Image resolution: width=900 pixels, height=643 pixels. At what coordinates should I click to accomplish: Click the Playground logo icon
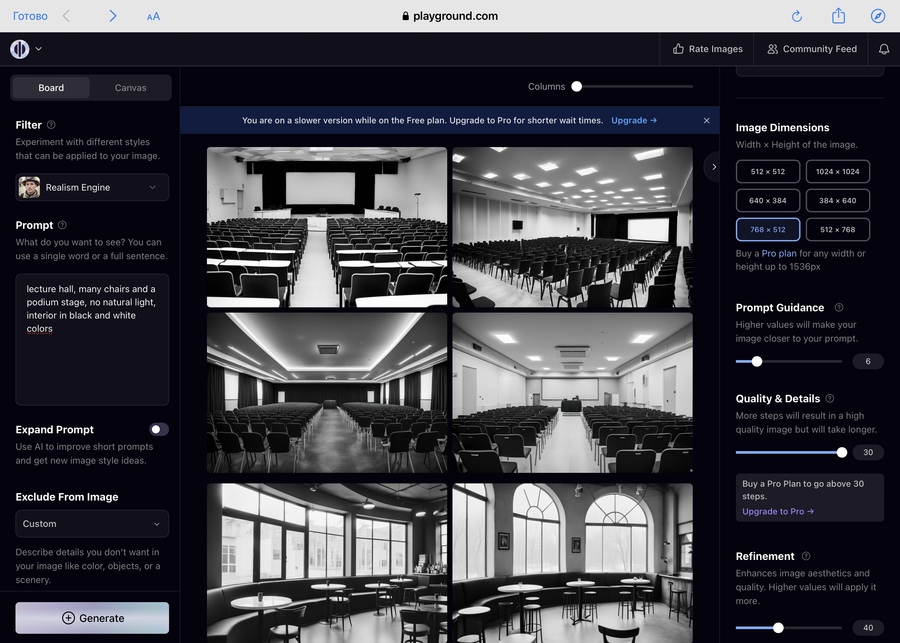click(20, 49)
